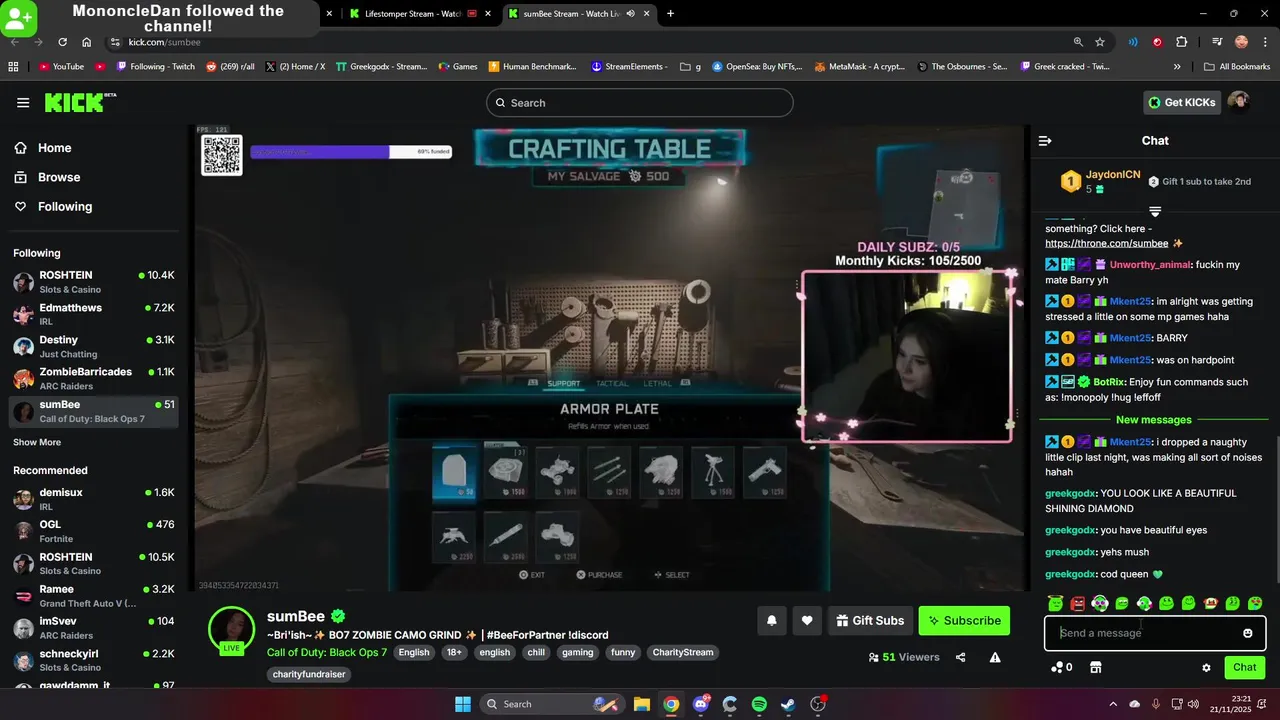Open ZombieBarricades channel in sidebar
This screenshot has height=720, width=1280.
94,378
